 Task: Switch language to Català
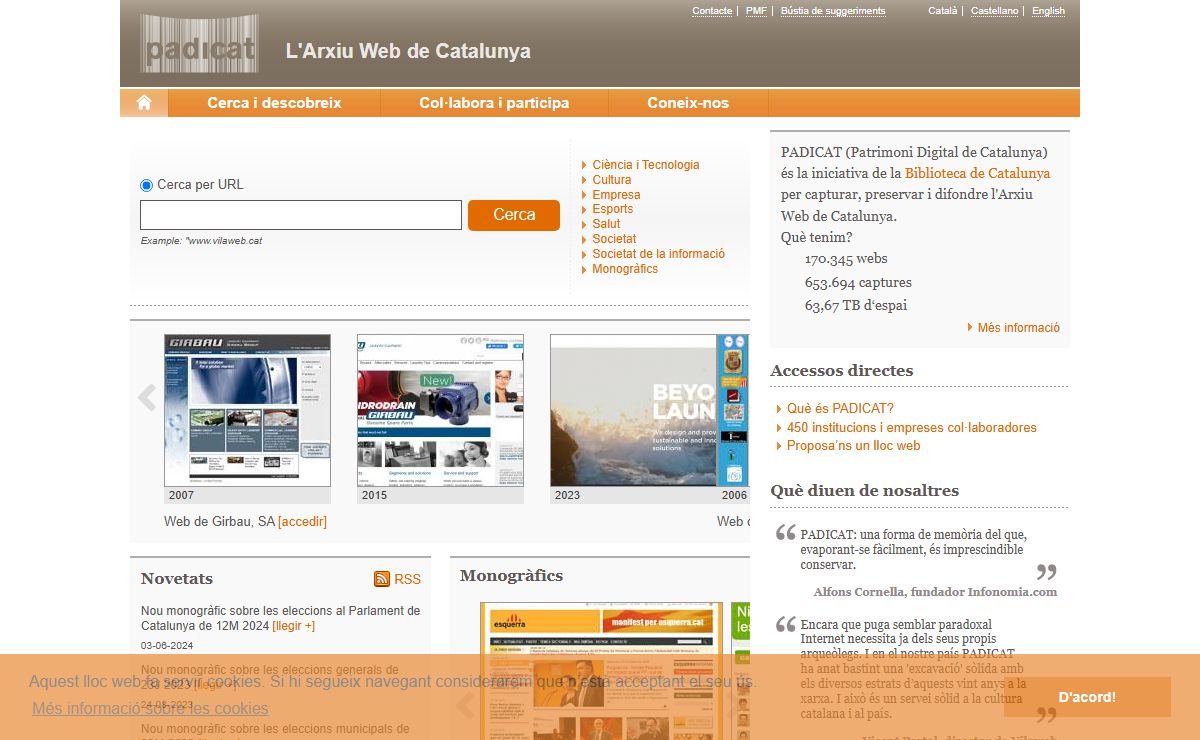(942, 11)
